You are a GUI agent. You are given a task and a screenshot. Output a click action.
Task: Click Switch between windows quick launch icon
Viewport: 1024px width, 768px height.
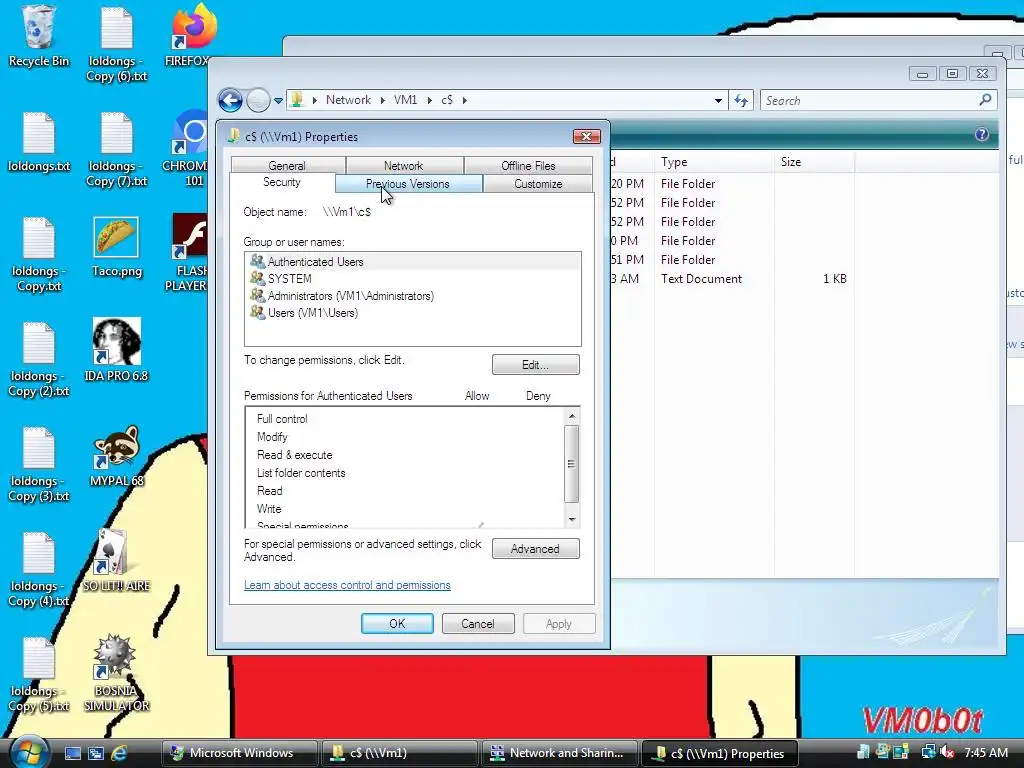point(96,753)
